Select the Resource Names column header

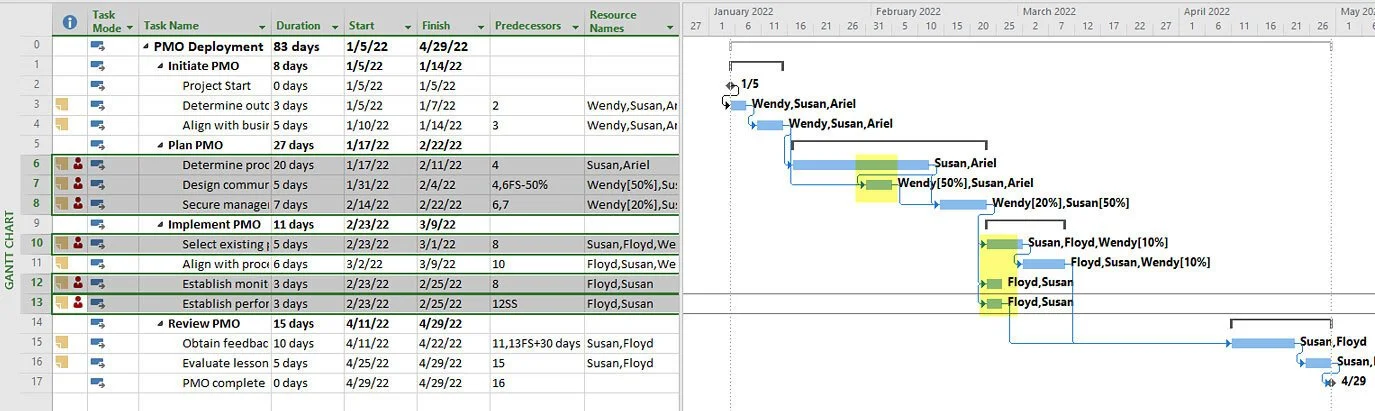pos(631,21)
